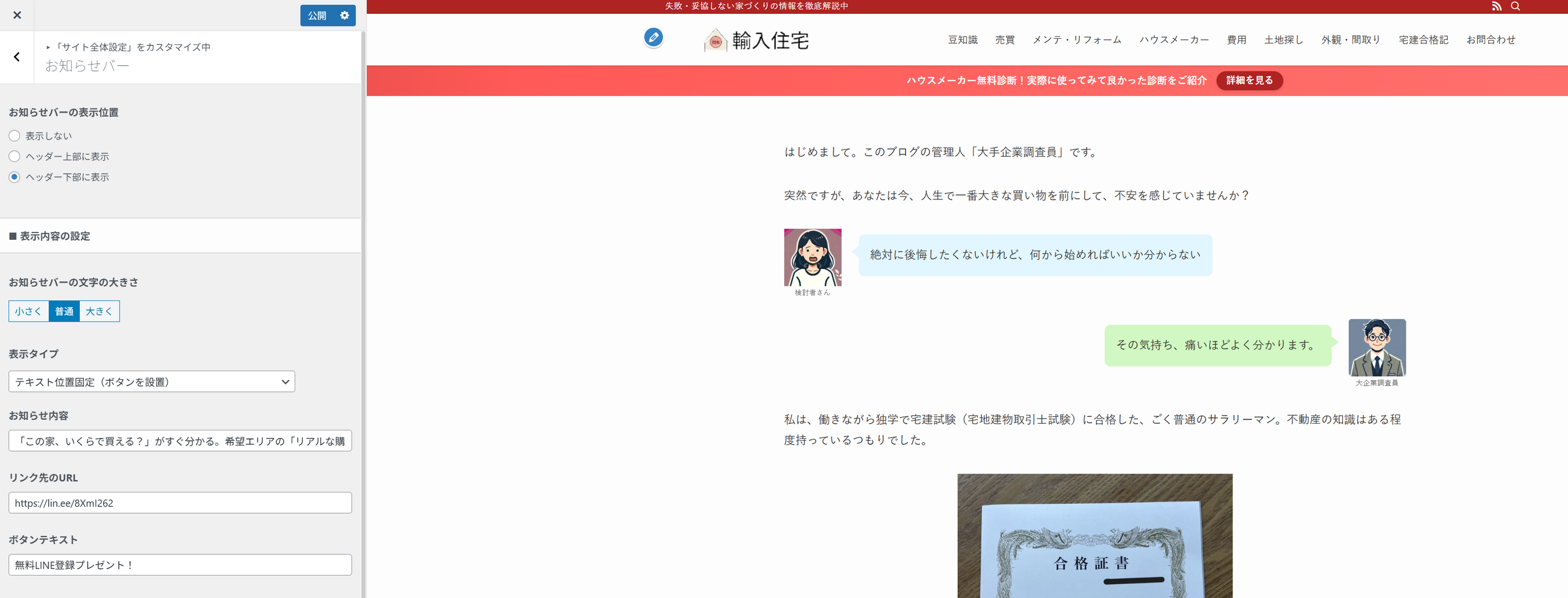1568x598 pixels.
Task: Click the RSS feed icon
Action: 1496,6
